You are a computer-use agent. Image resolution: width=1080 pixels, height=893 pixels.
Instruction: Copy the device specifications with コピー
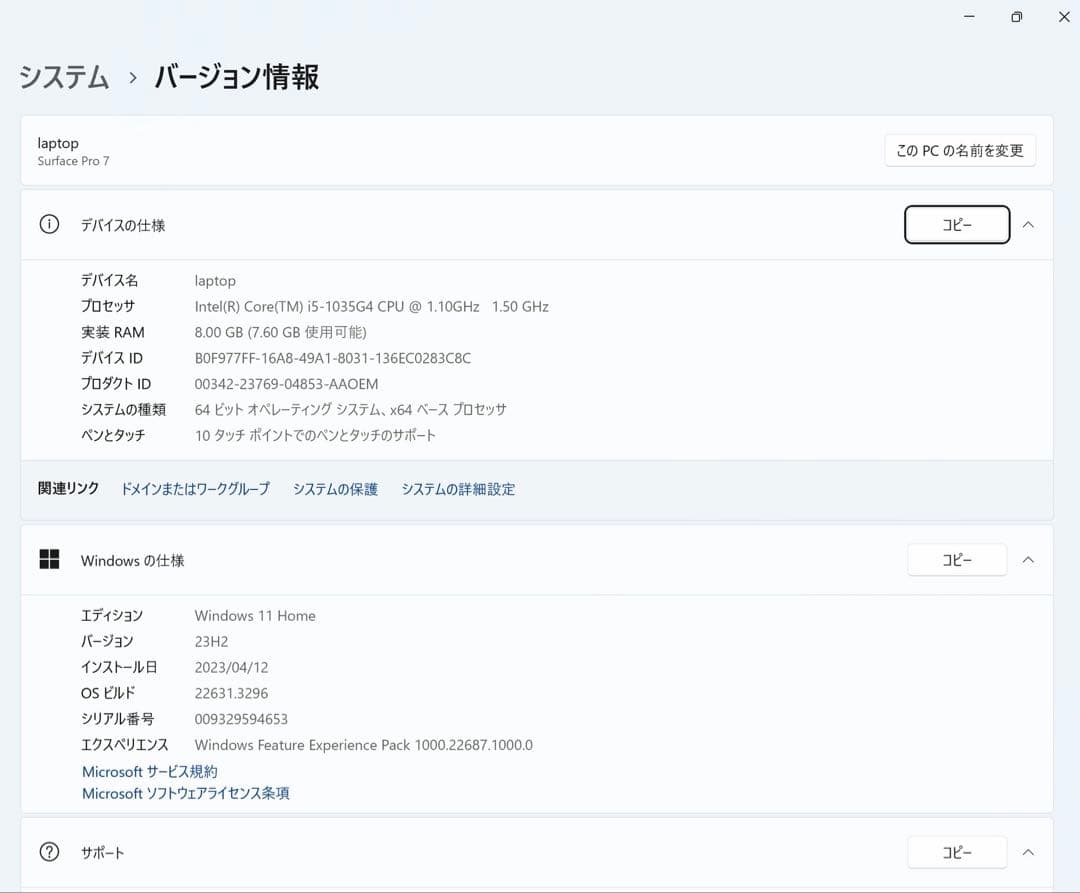point(956,224)
